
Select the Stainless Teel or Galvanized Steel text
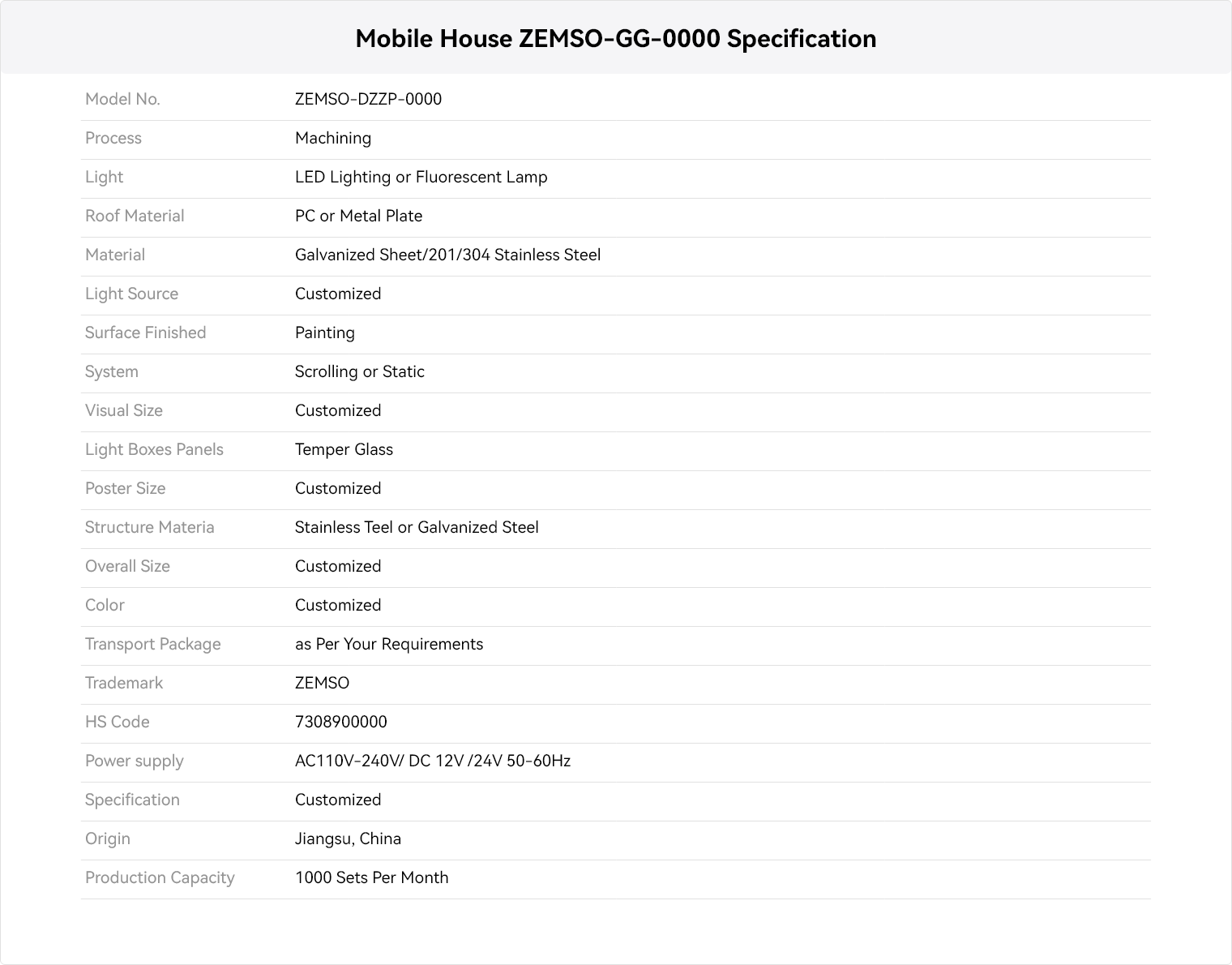pyautogui.click(x=417, y=527)
